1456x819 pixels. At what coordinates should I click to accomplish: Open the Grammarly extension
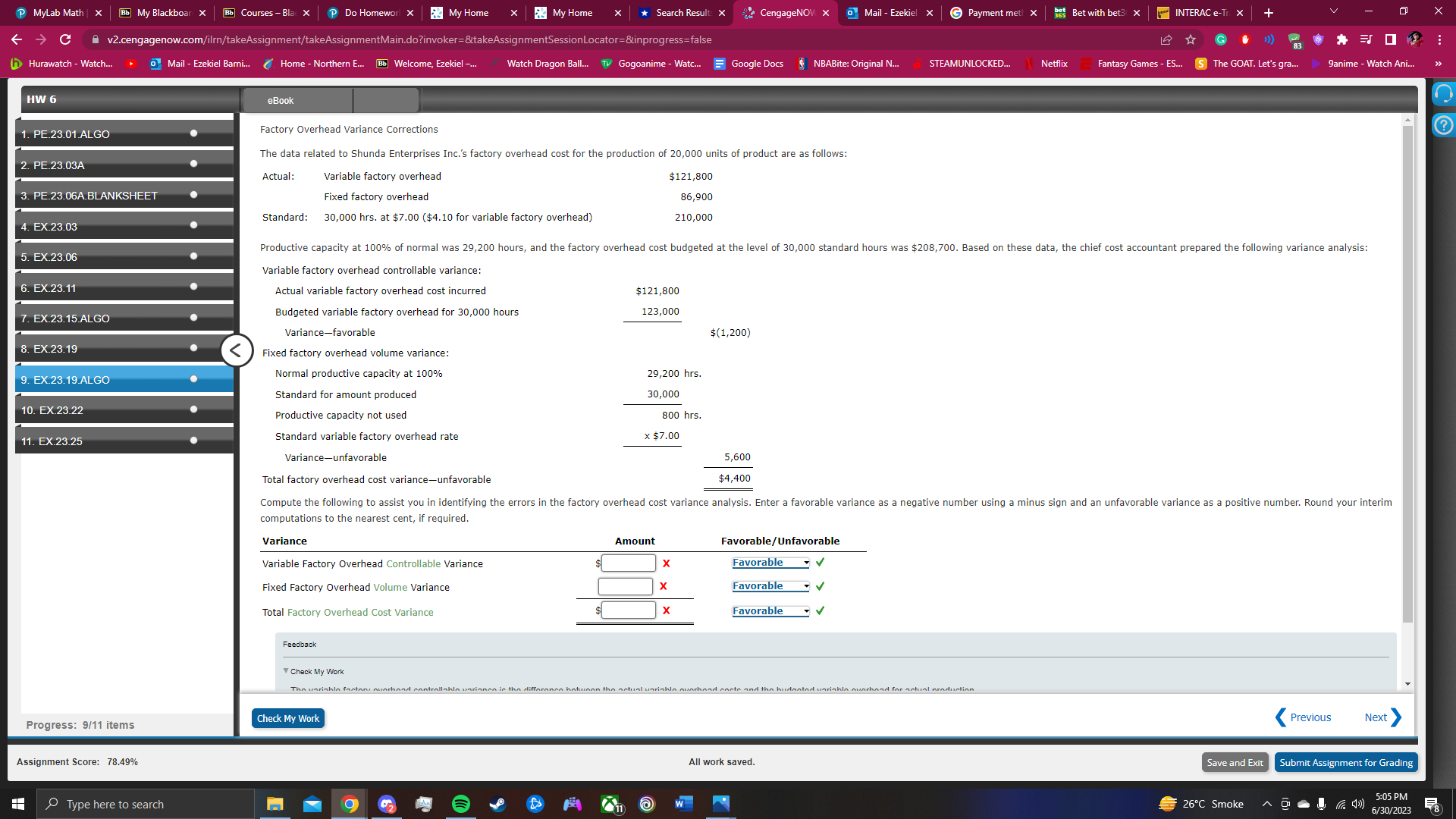pos(1222,39)
